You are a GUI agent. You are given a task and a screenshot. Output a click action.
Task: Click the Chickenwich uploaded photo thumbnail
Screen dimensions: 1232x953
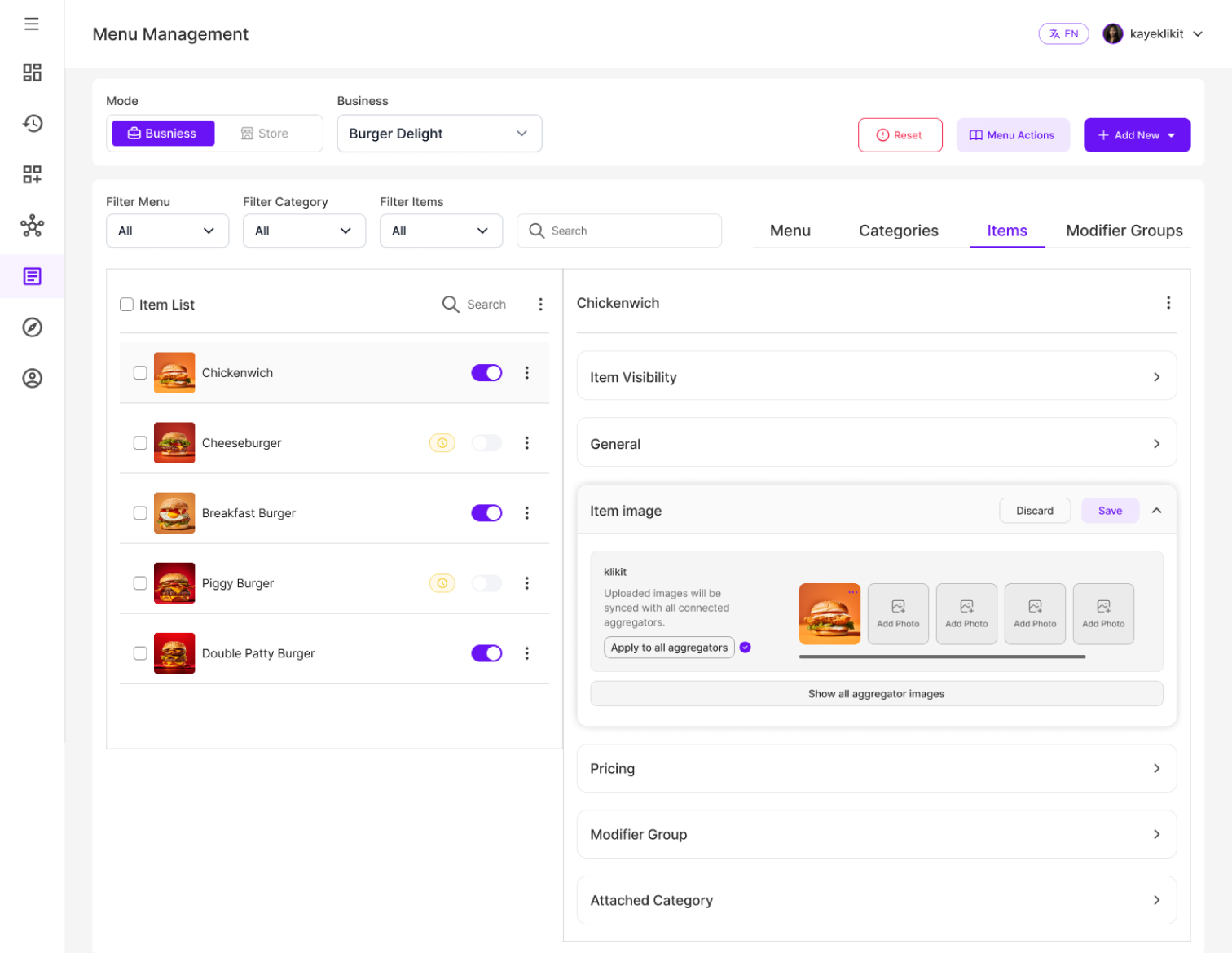point(829,613)
